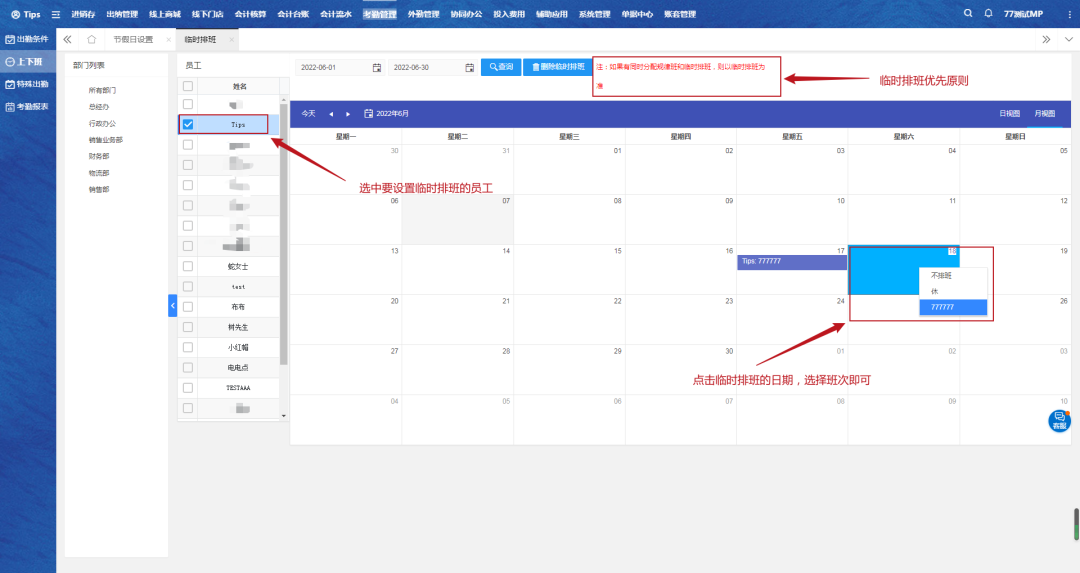Open calendar picker for end date 2022-06-30
The image size is (1080, 573).
[469, 67]
